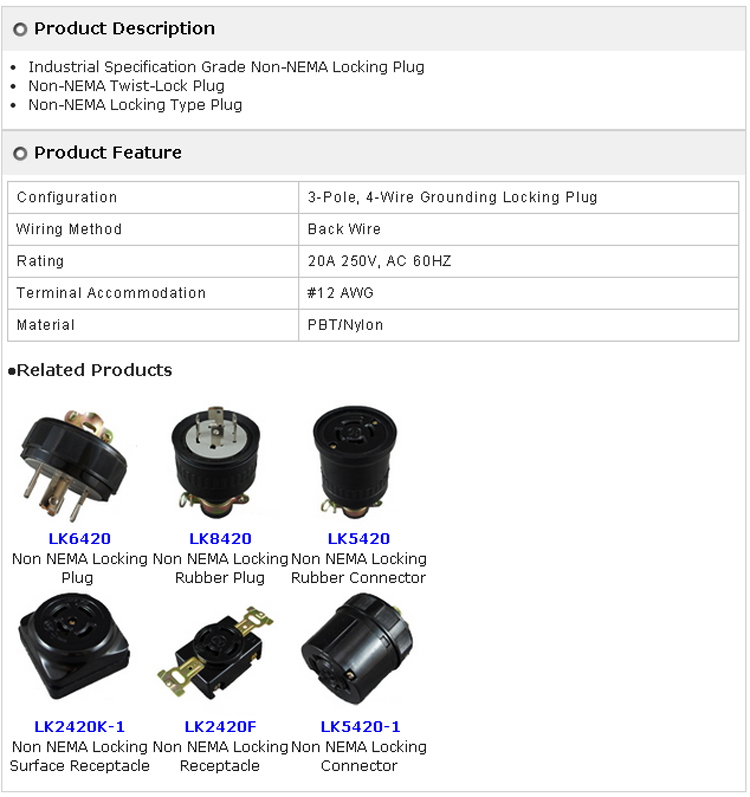
Task: Open the LK6420 product link
Action: click(79, 538)
